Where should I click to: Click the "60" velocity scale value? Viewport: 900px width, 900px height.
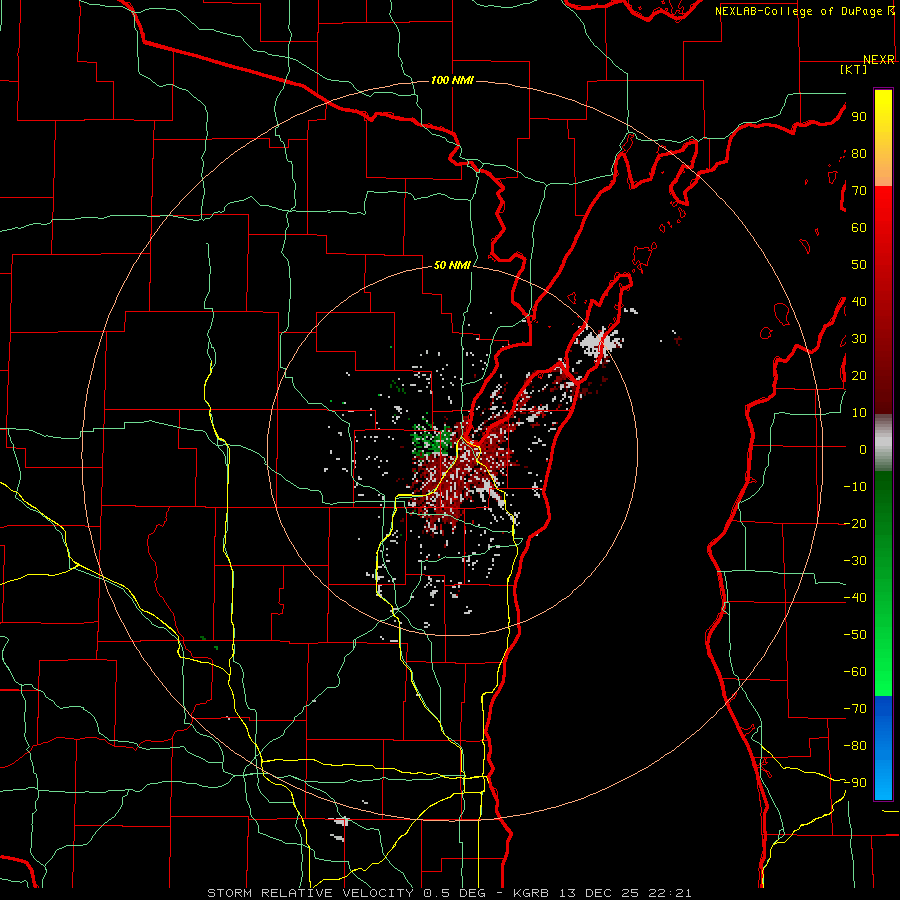(859, 227)
